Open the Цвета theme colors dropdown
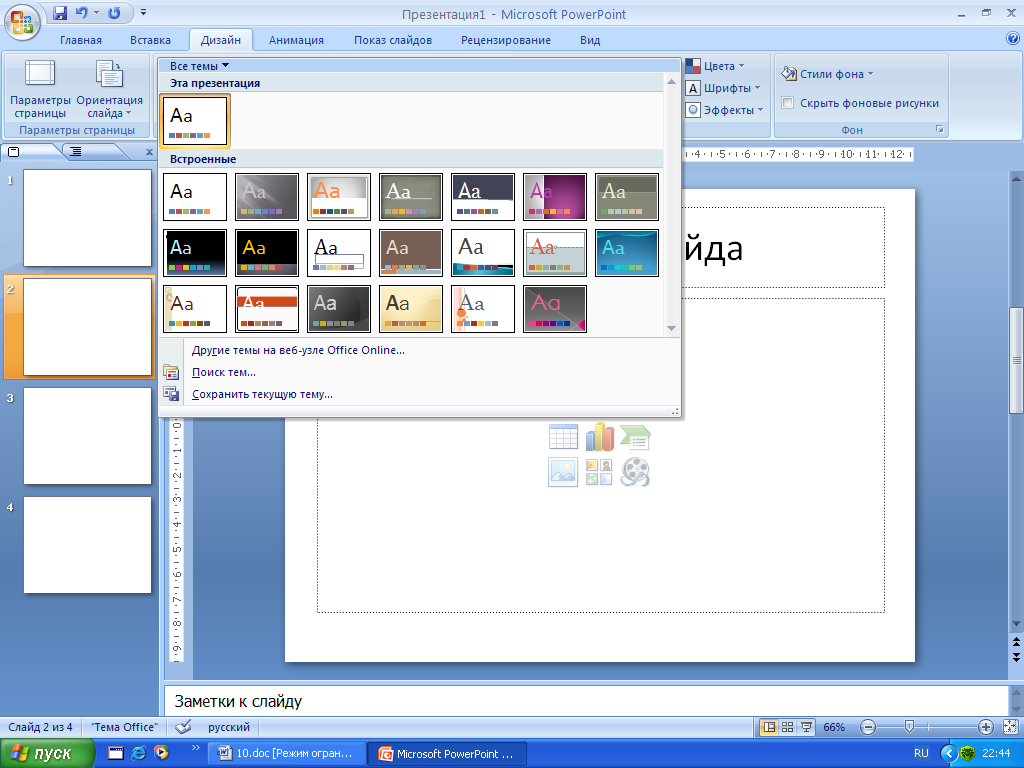 tap(714, 66)
